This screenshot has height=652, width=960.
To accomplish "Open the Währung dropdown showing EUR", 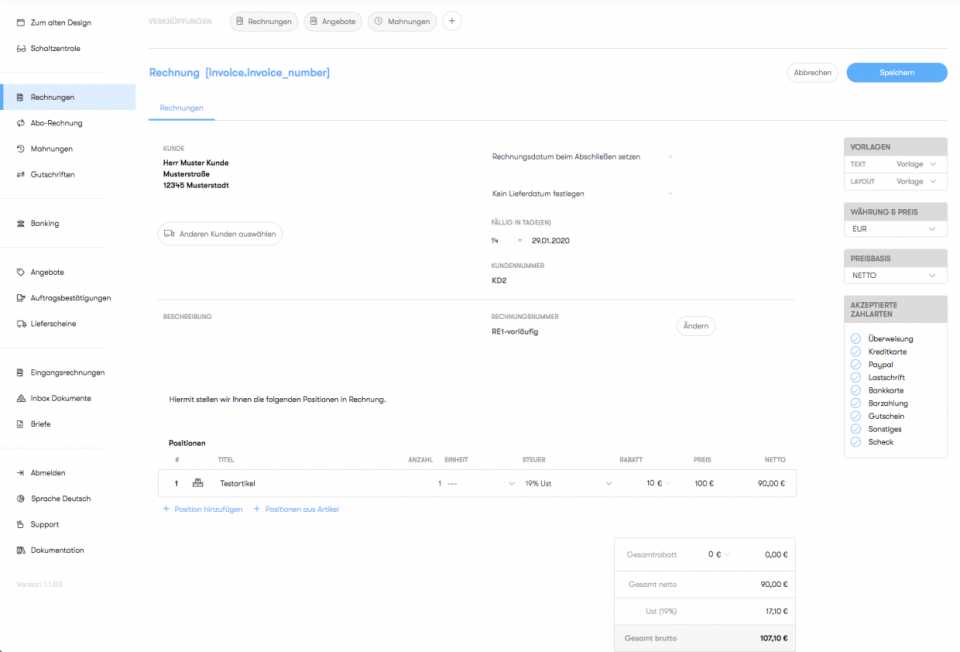I will click(x=893, y=228).
